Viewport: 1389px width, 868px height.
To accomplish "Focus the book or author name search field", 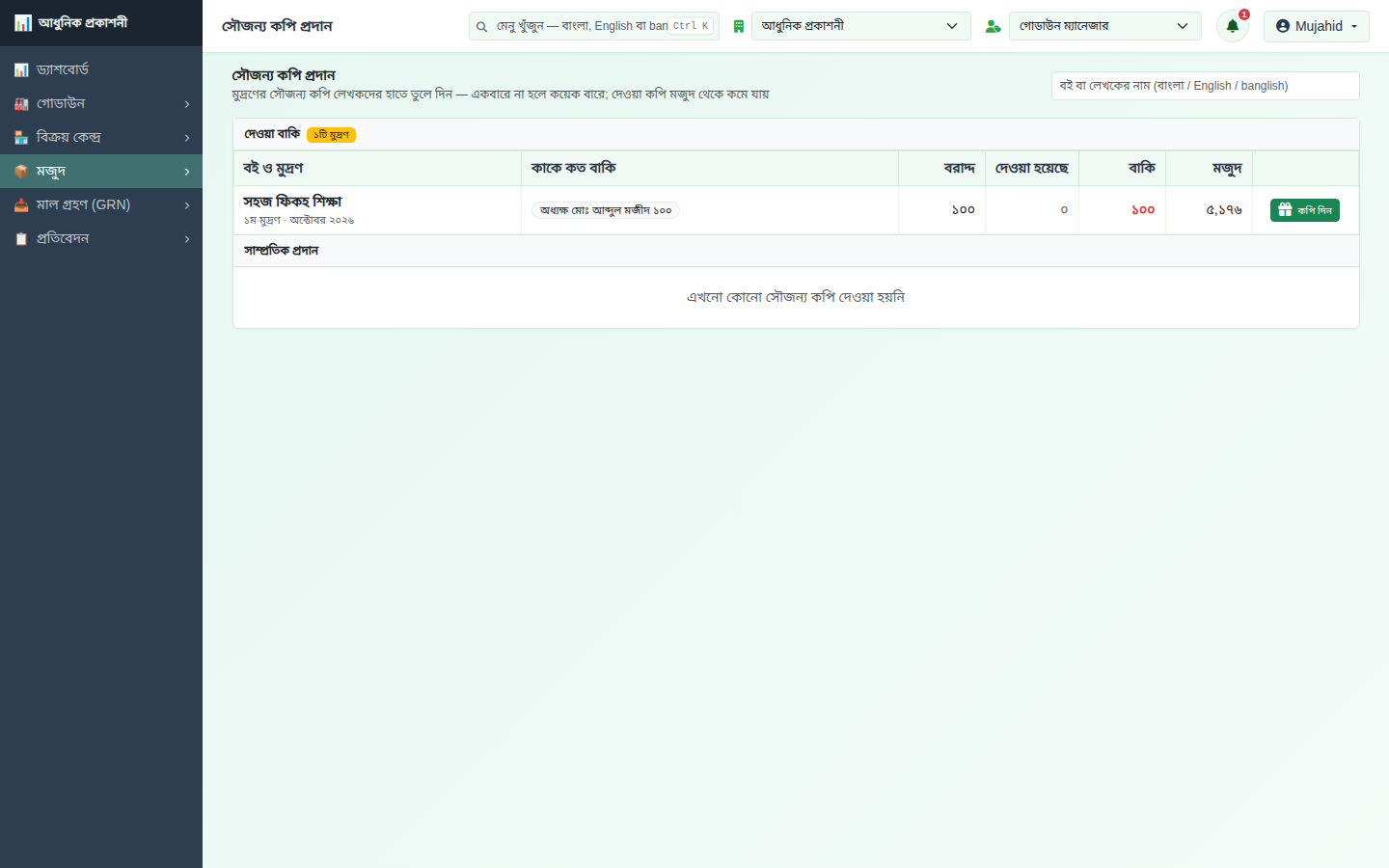I will 1205,86.
